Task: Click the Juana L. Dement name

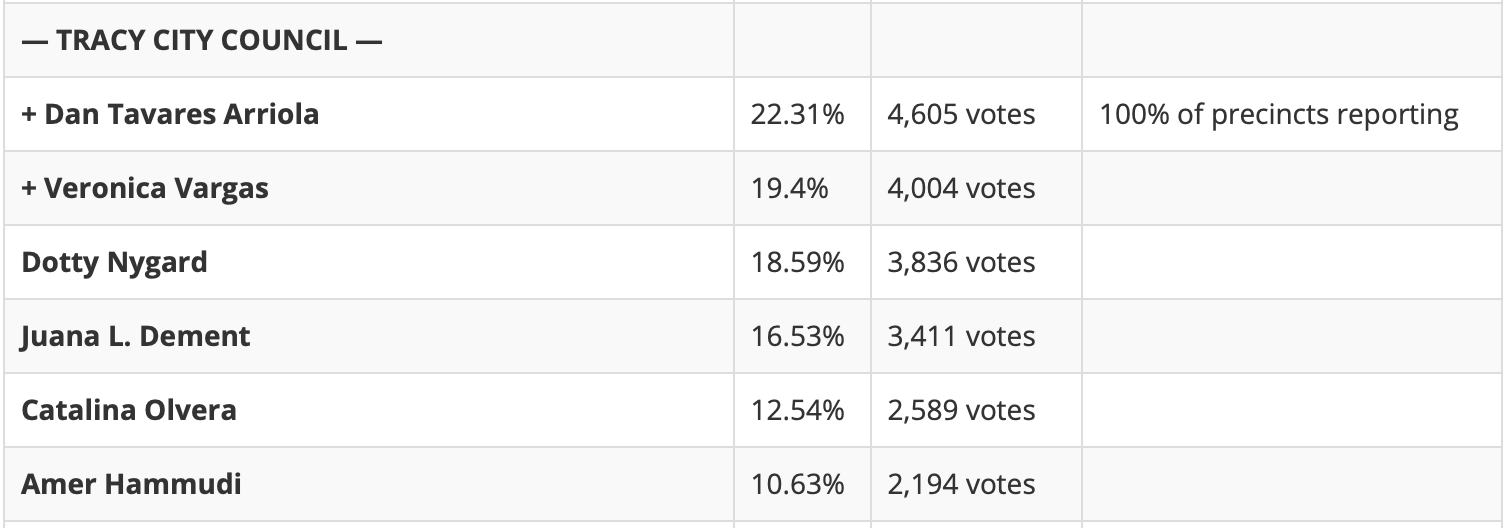Action: click(x=135, y=336)
